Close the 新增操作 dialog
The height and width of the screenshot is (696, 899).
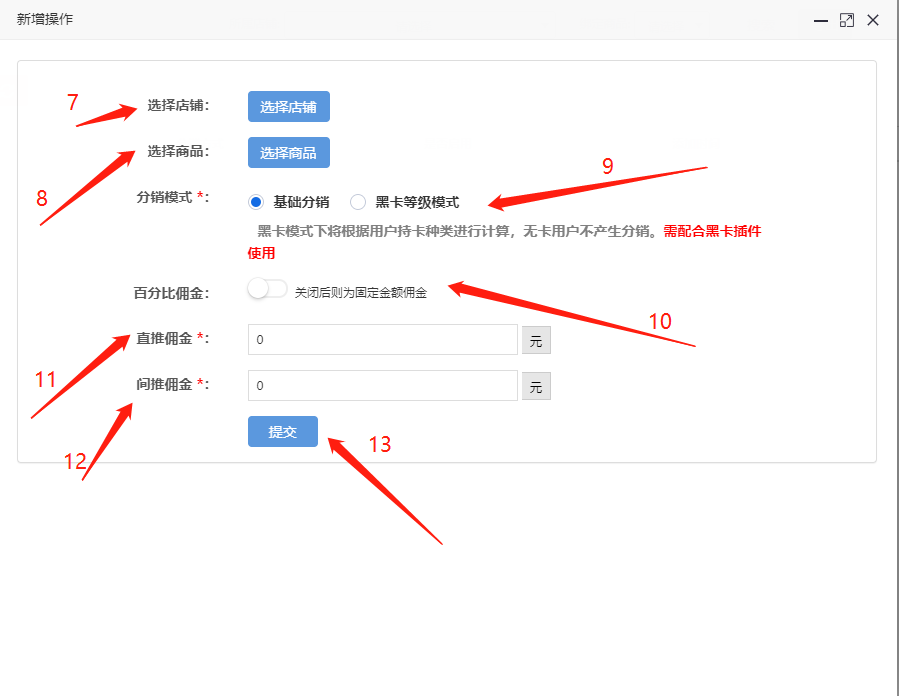click(873, 20)
